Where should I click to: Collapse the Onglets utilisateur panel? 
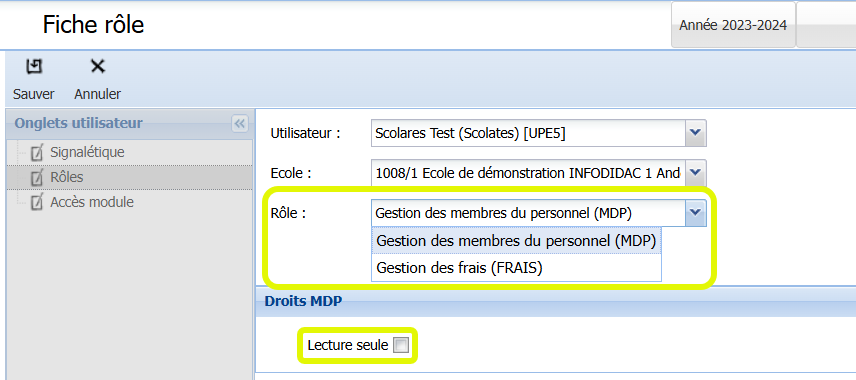(x=239, y=123)
